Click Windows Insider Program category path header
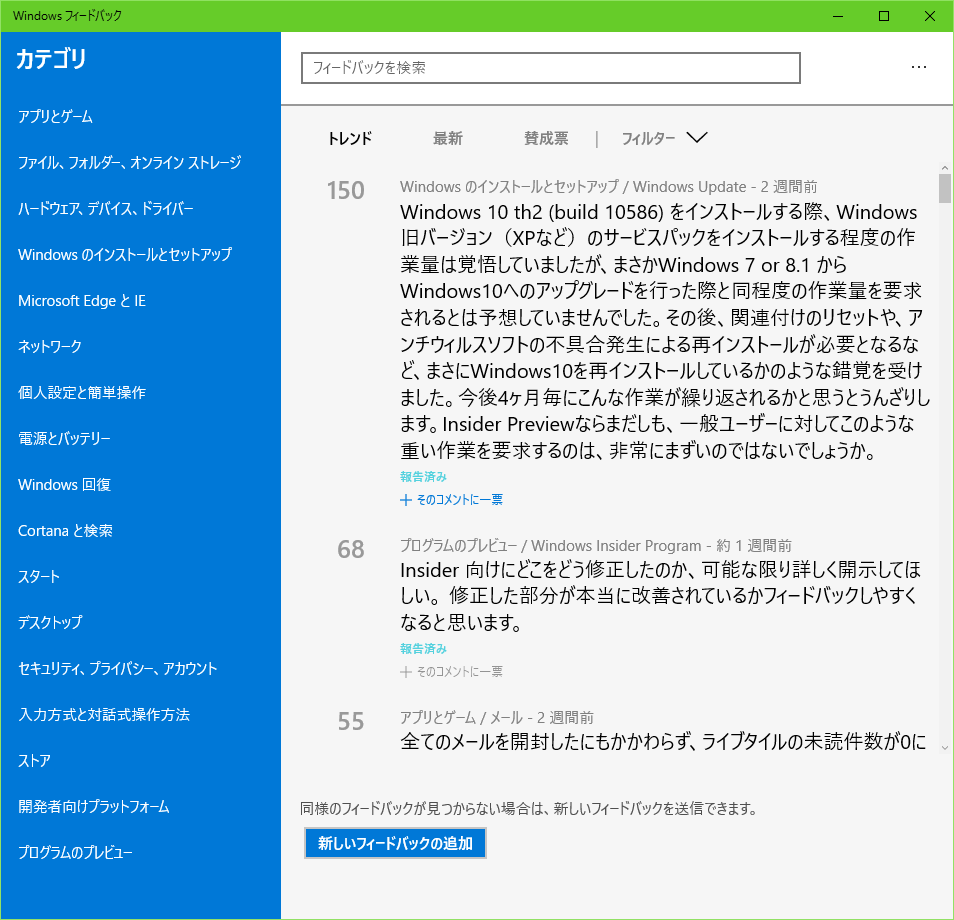Viewport: 954px width, 920px height. point(596,546)
